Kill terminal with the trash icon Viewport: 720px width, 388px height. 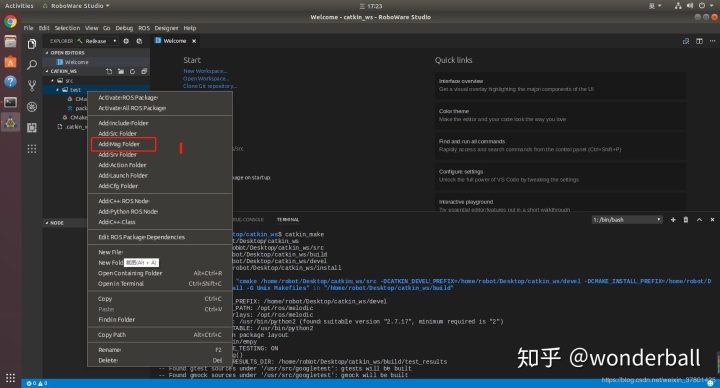coord(686,219)
